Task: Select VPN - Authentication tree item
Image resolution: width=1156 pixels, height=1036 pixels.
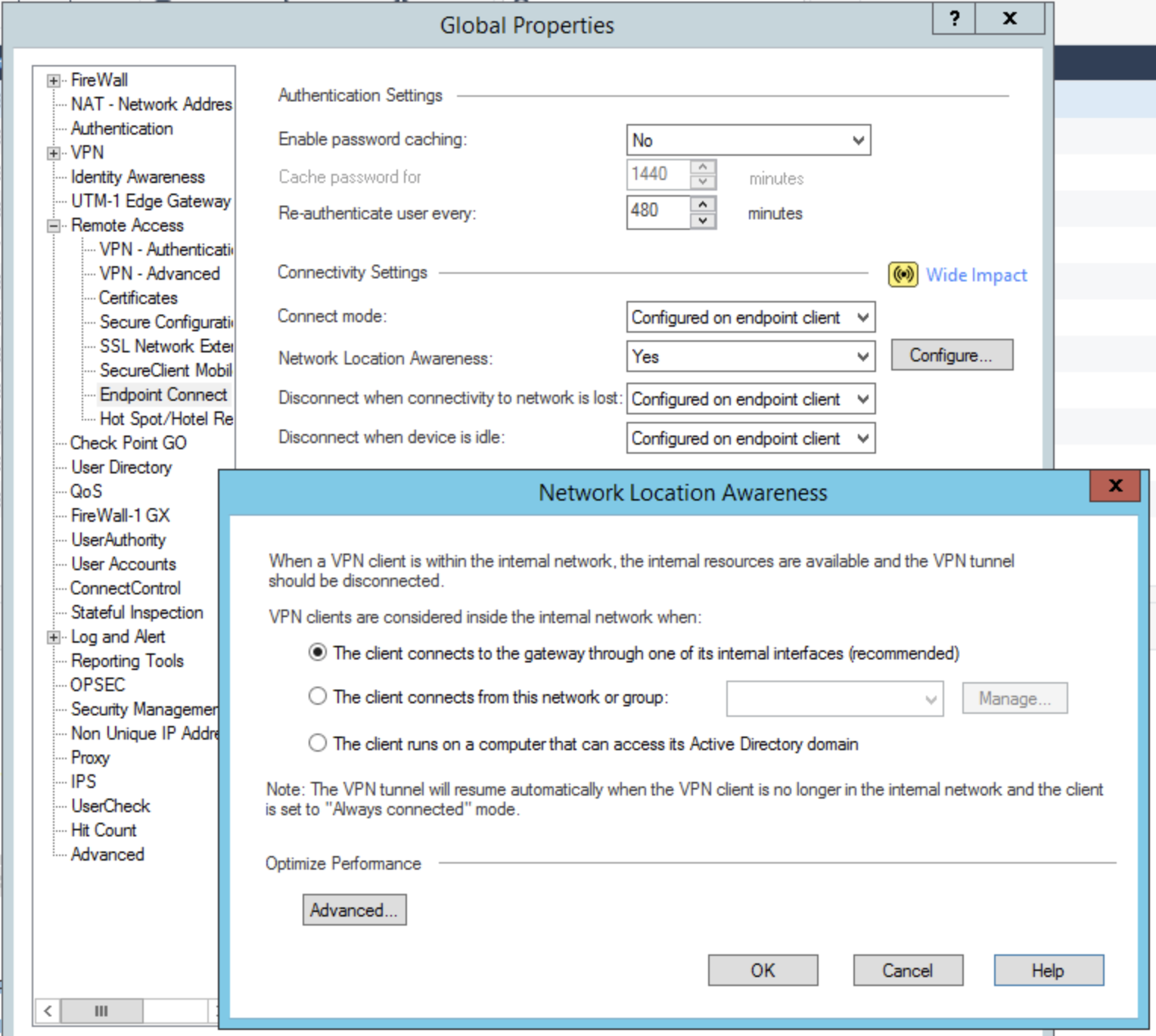Action: 166,250
